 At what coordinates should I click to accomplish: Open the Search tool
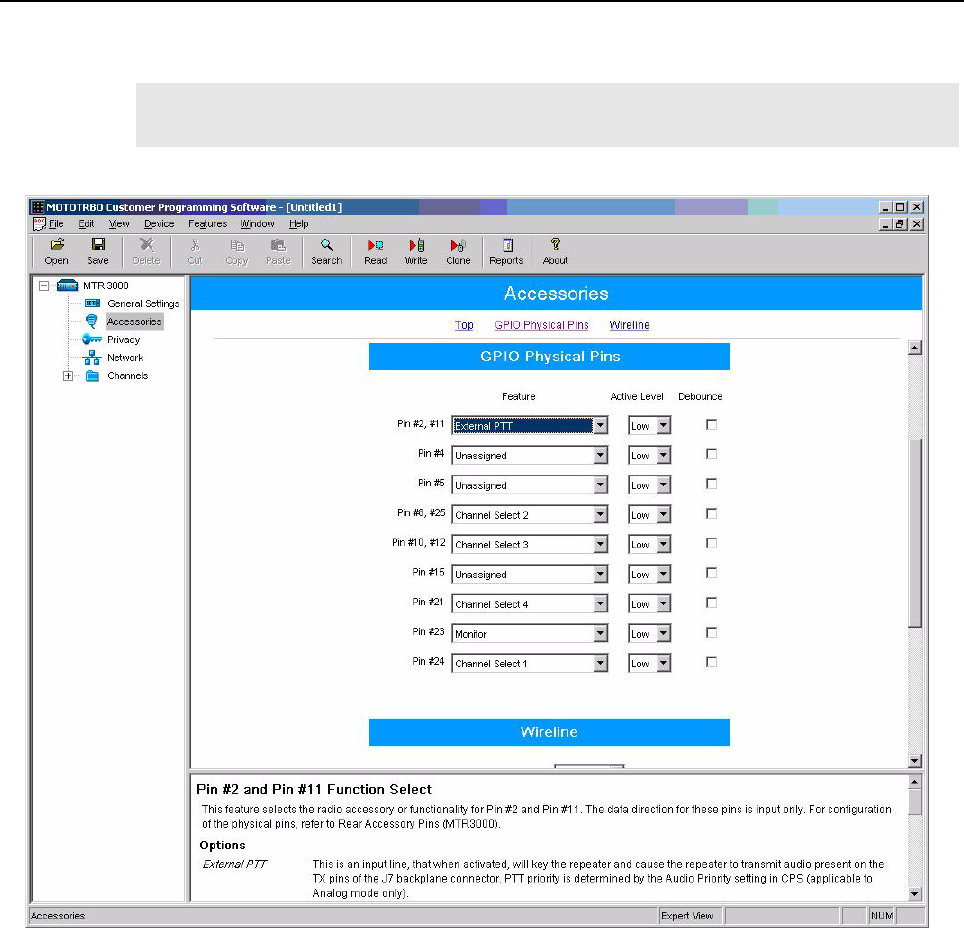pos(326,252)
